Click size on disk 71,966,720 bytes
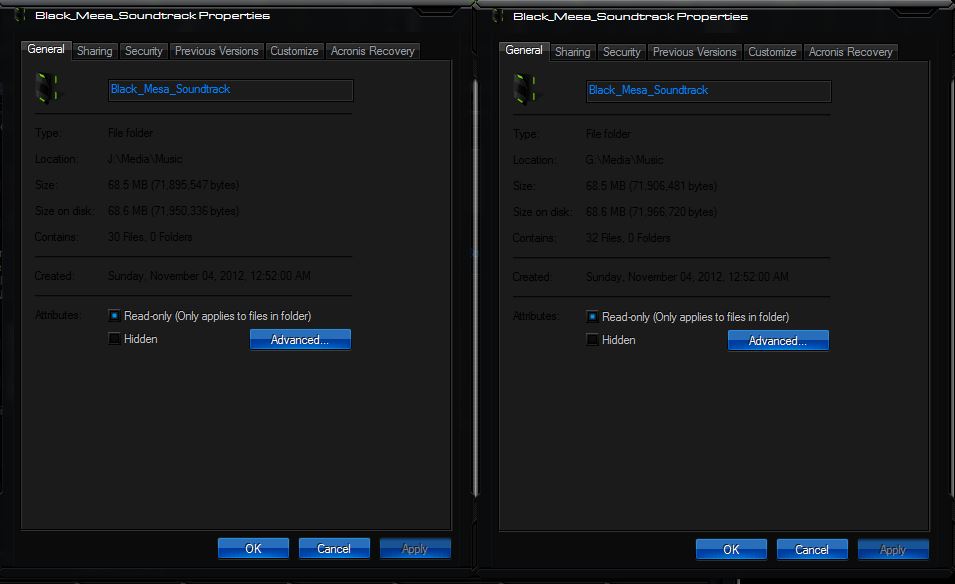955x584 pixels. [x=651, y=212]
